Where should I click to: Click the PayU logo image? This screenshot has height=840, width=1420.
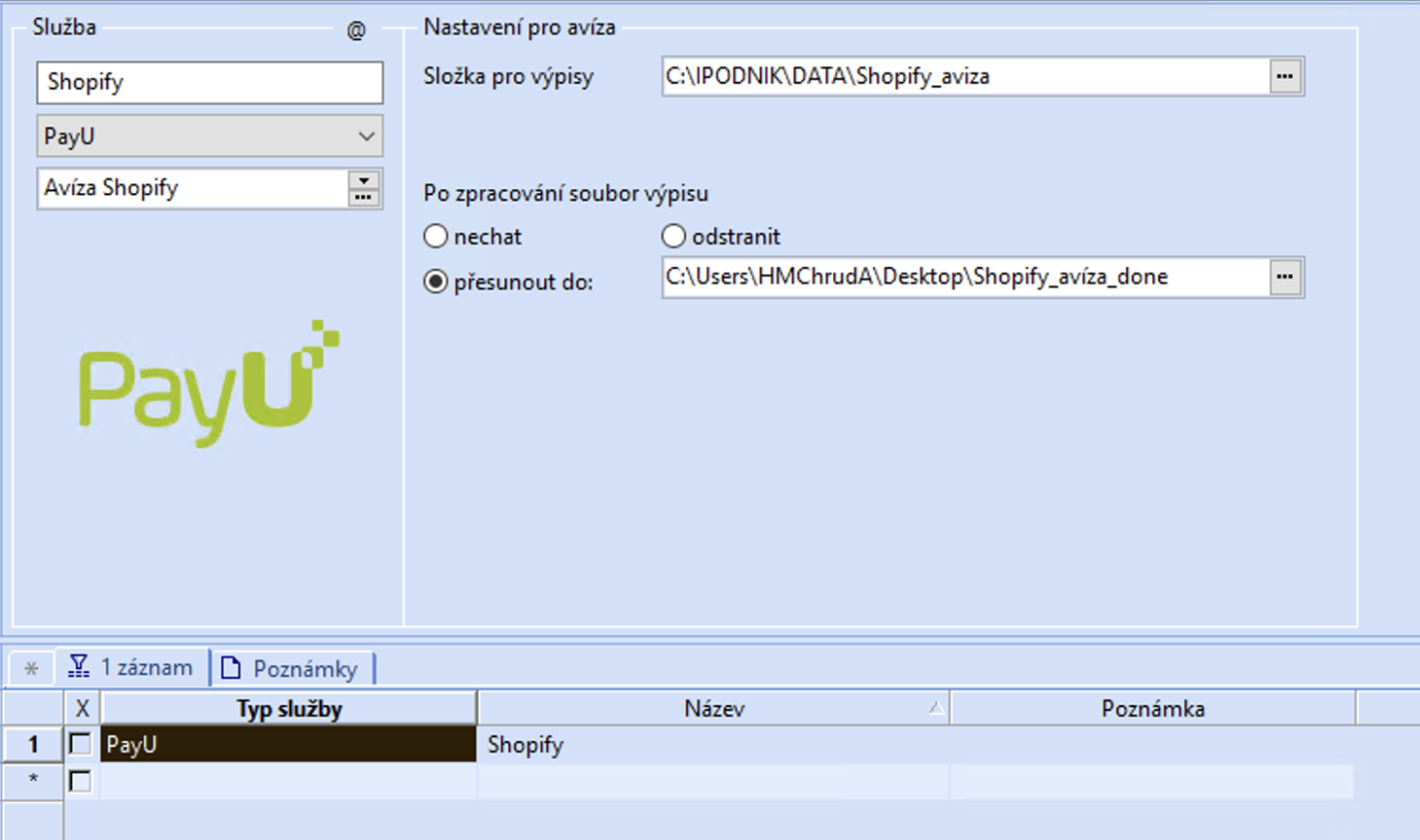coord(210,384)
